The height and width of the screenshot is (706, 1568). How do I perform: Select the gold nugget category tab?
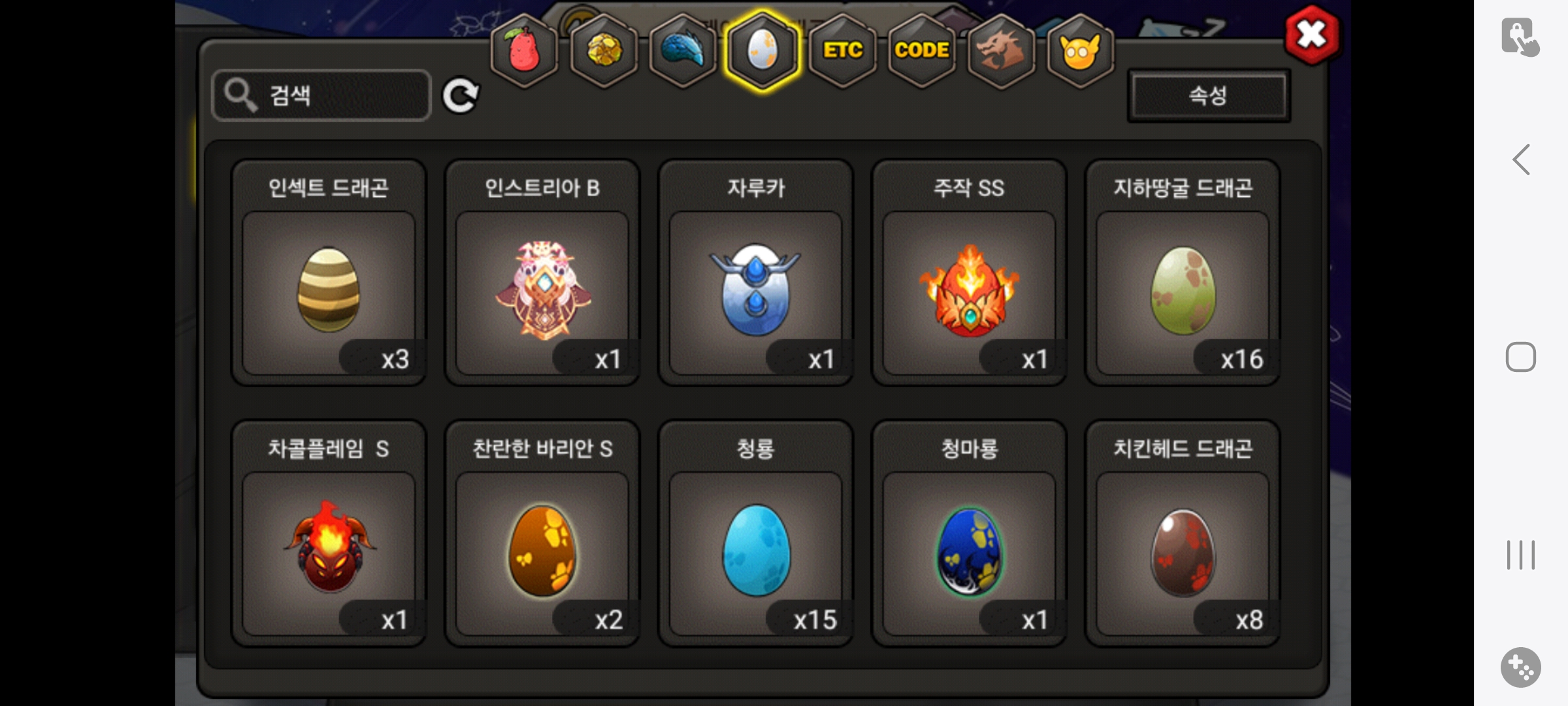point(604,50)
